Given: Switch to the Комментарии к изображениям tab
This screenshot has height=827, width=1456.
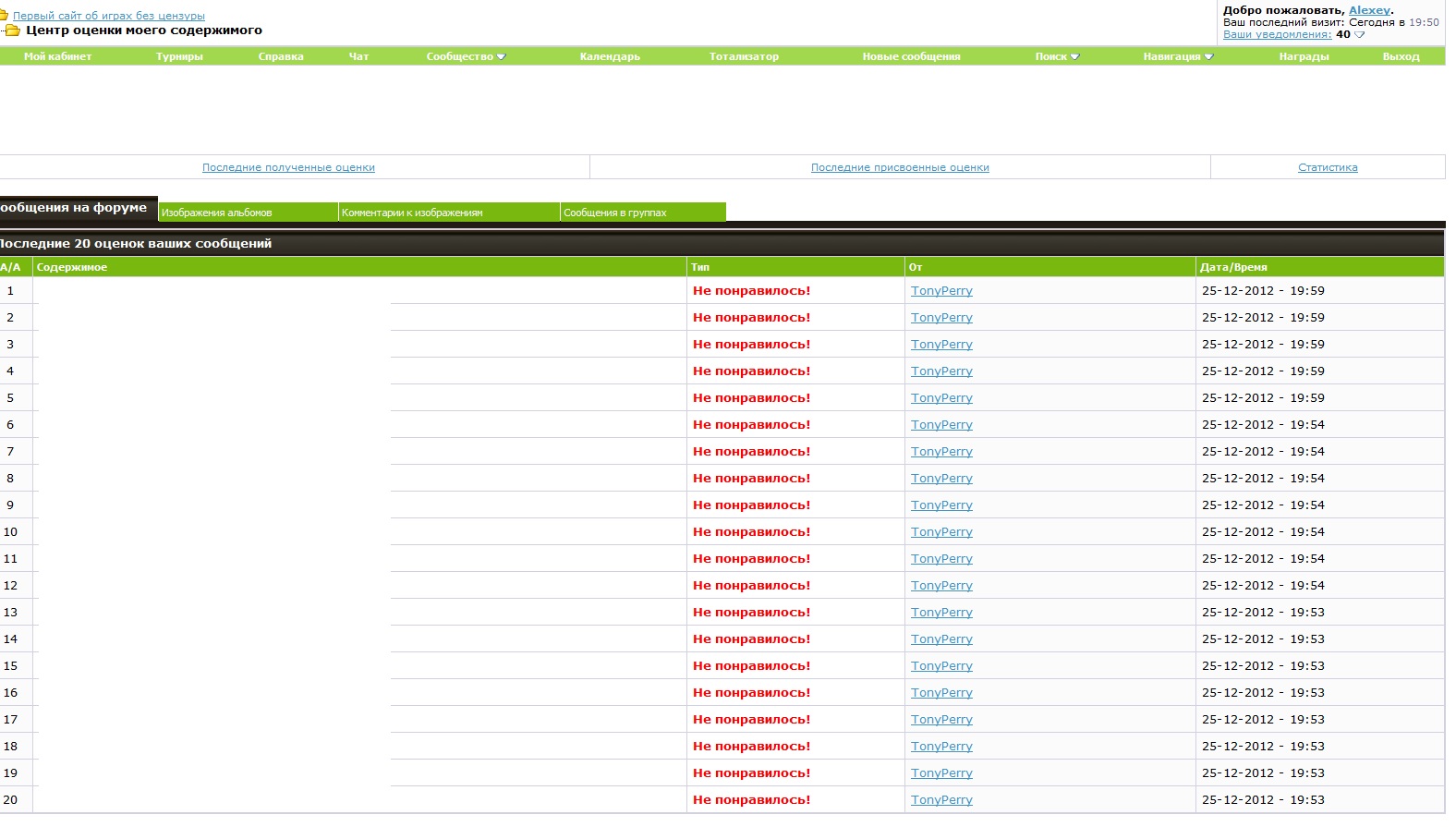Looking at the screenshot, I should click(x=412, y=213).
